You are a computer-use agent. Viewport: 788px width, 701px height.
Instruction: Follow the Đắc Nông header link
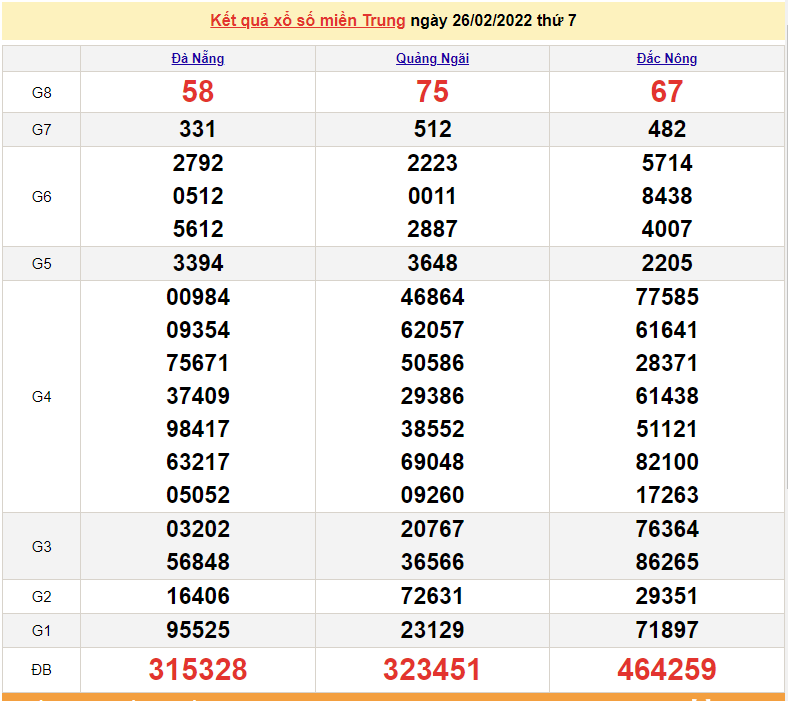[666, 58]
